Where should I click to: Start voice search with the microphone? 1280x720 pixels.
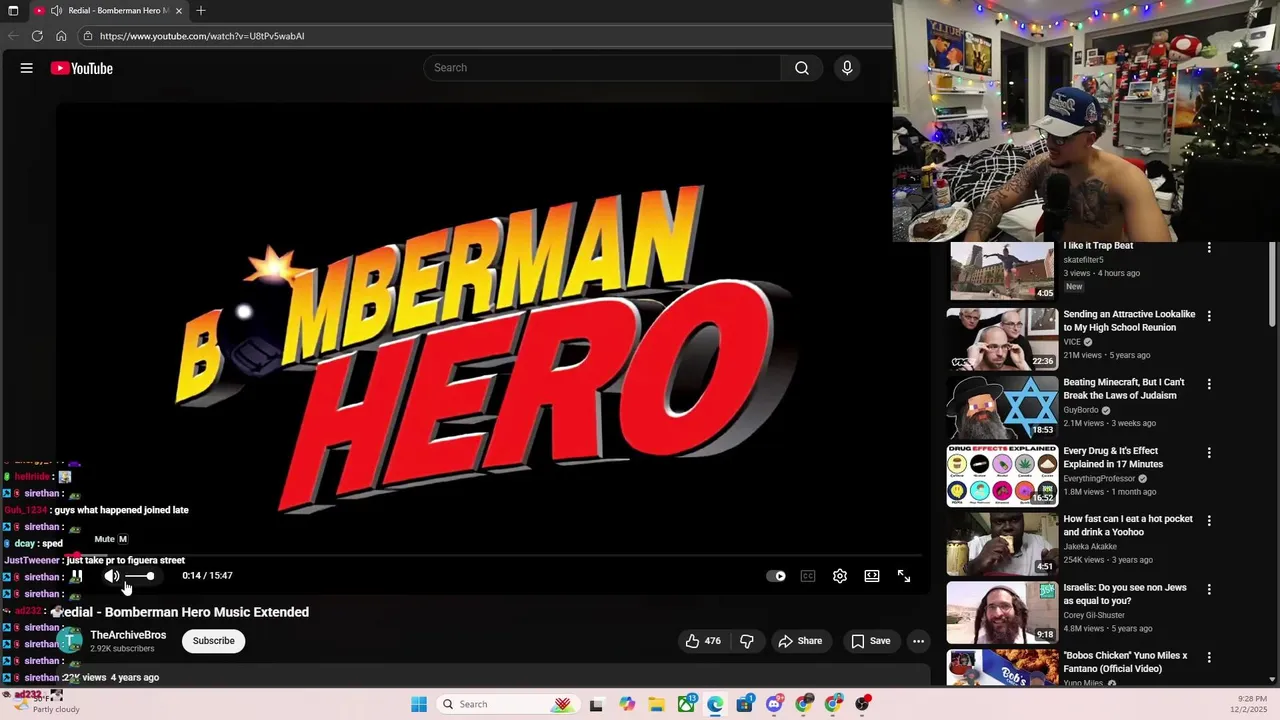pyautogui.click(x=847, y=68)
